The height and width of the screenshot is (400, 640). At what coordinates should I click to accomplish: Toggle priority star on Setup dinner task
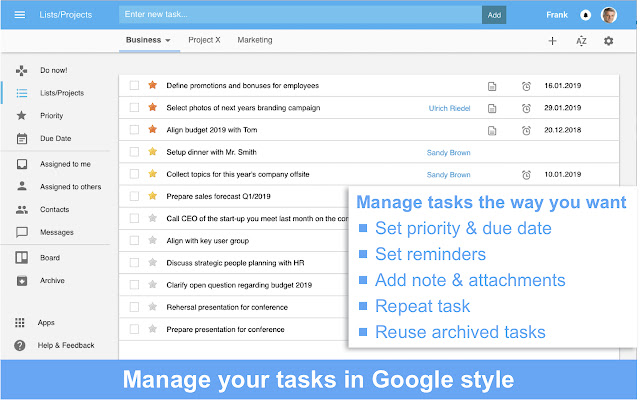click(x=153, y=151)
